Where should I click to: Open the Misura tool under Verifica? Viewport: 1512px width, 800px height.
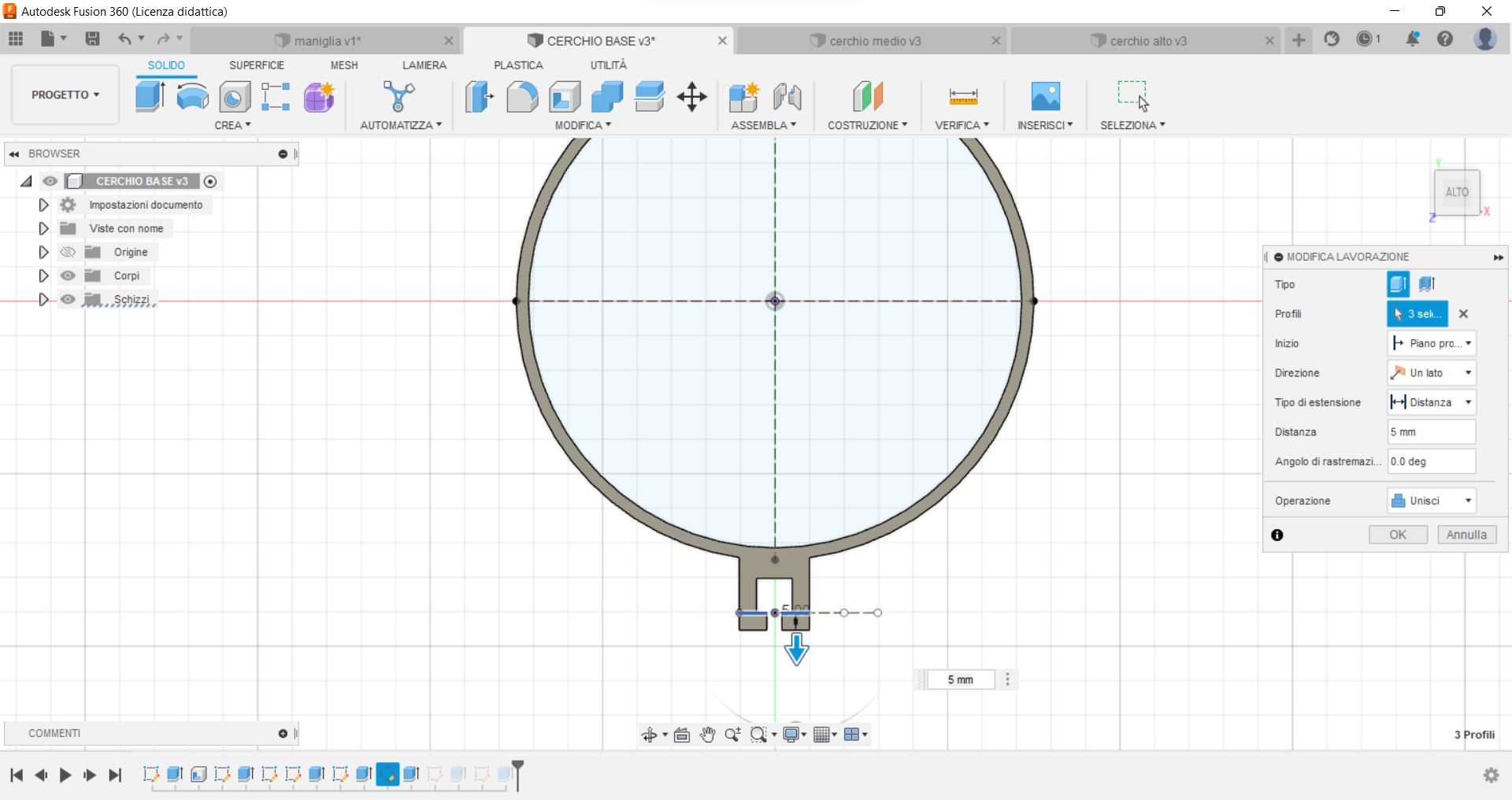[x=962, y=96]
